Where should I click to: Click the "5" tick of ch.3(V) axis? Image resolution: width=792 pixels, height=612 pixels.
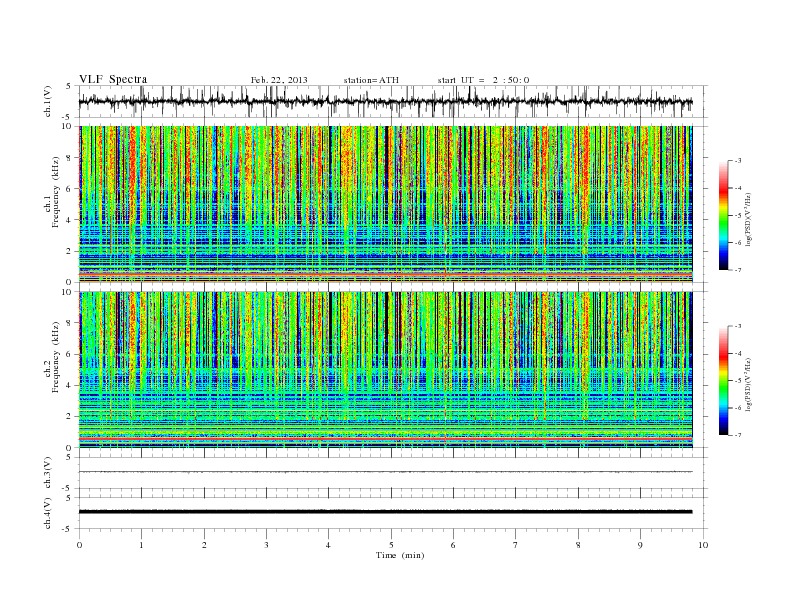[69, 457]
